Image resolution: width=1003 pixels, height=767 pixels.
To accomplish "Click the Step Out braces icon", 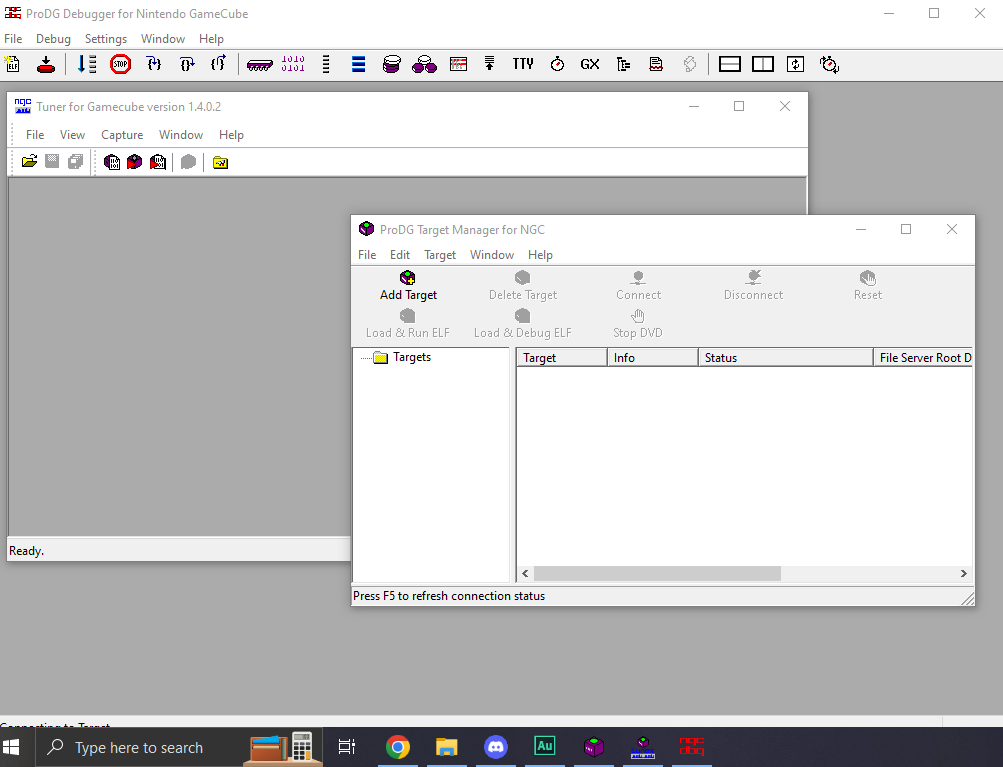I will [x=218, y=64].
